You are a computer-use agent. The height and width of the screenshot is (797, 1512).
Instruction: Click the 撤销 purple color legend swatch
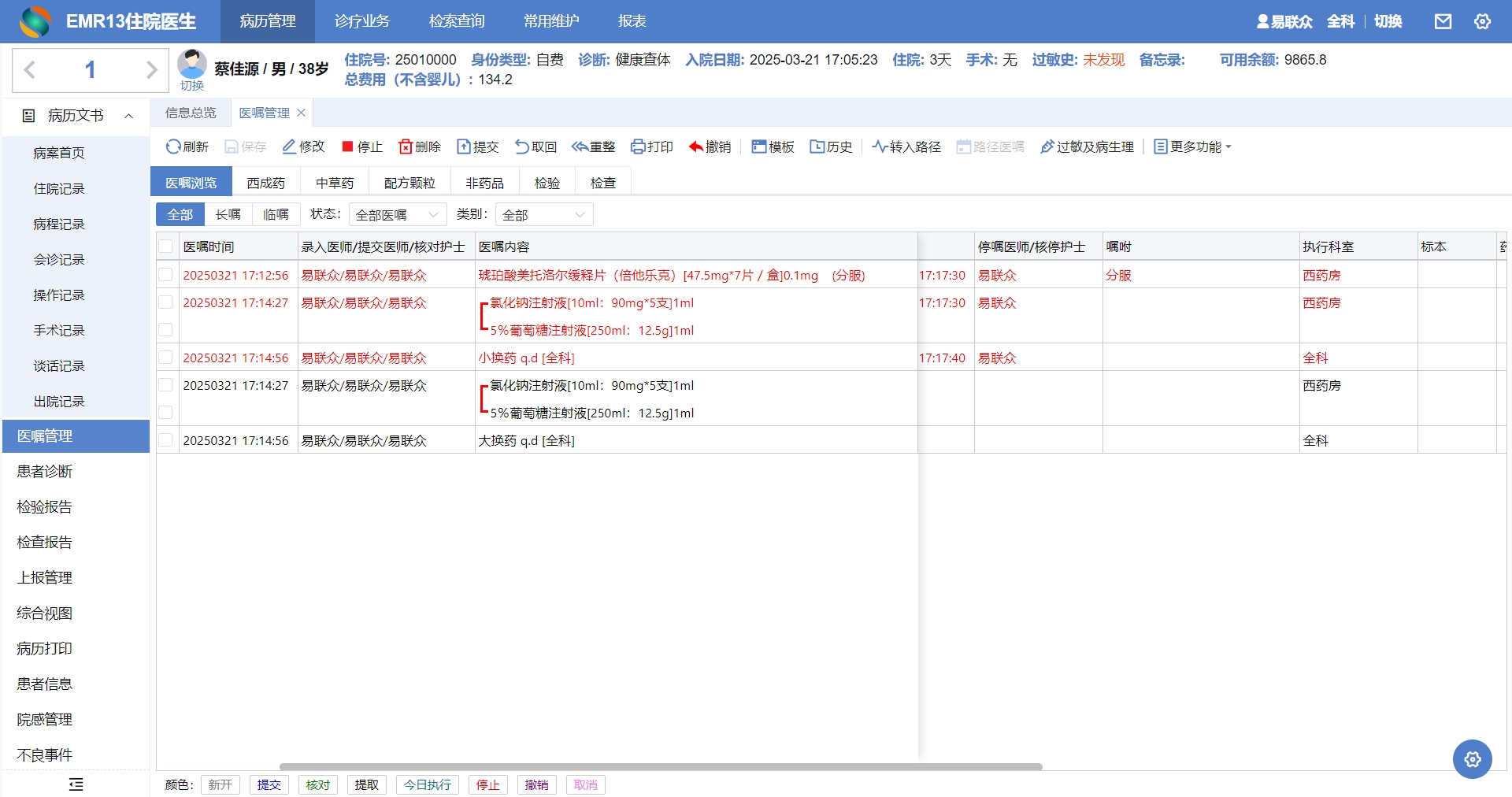(x=537, y=784)
